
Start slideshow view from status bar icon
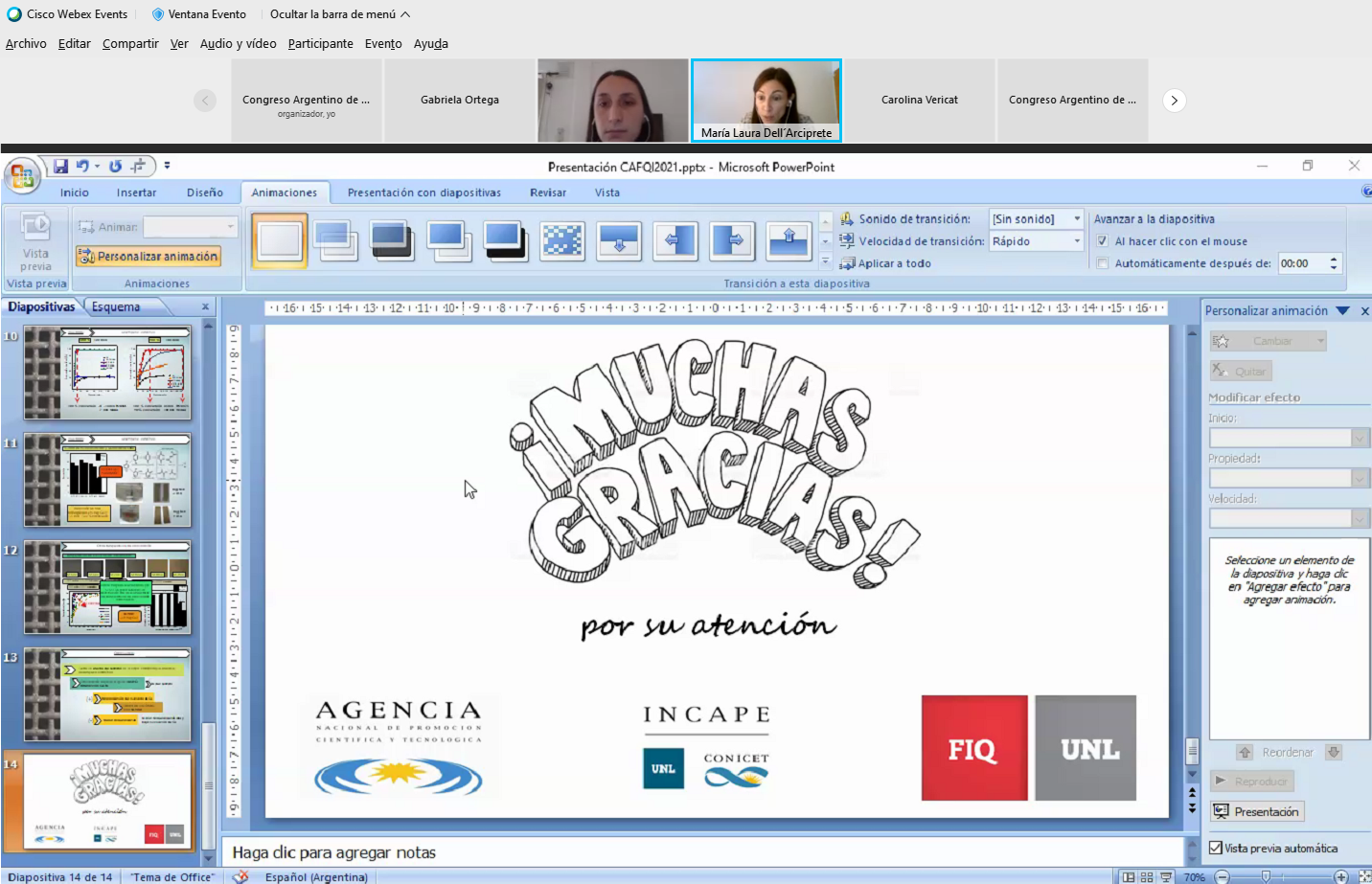point(1166,876)
